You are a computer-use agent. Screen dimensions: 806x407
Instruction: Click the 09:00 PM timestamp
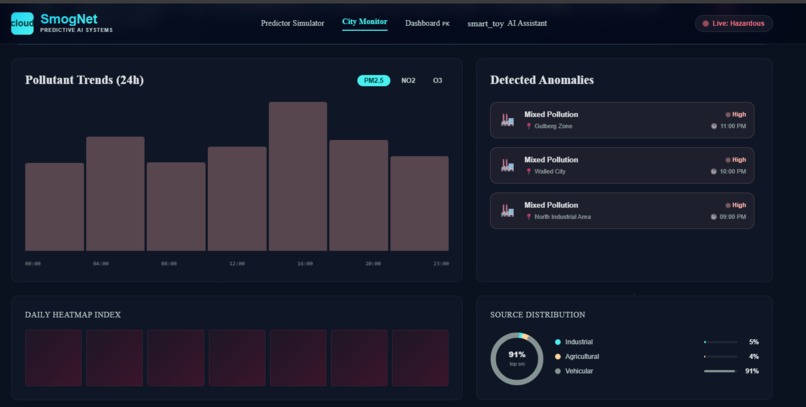pos(733,217)
